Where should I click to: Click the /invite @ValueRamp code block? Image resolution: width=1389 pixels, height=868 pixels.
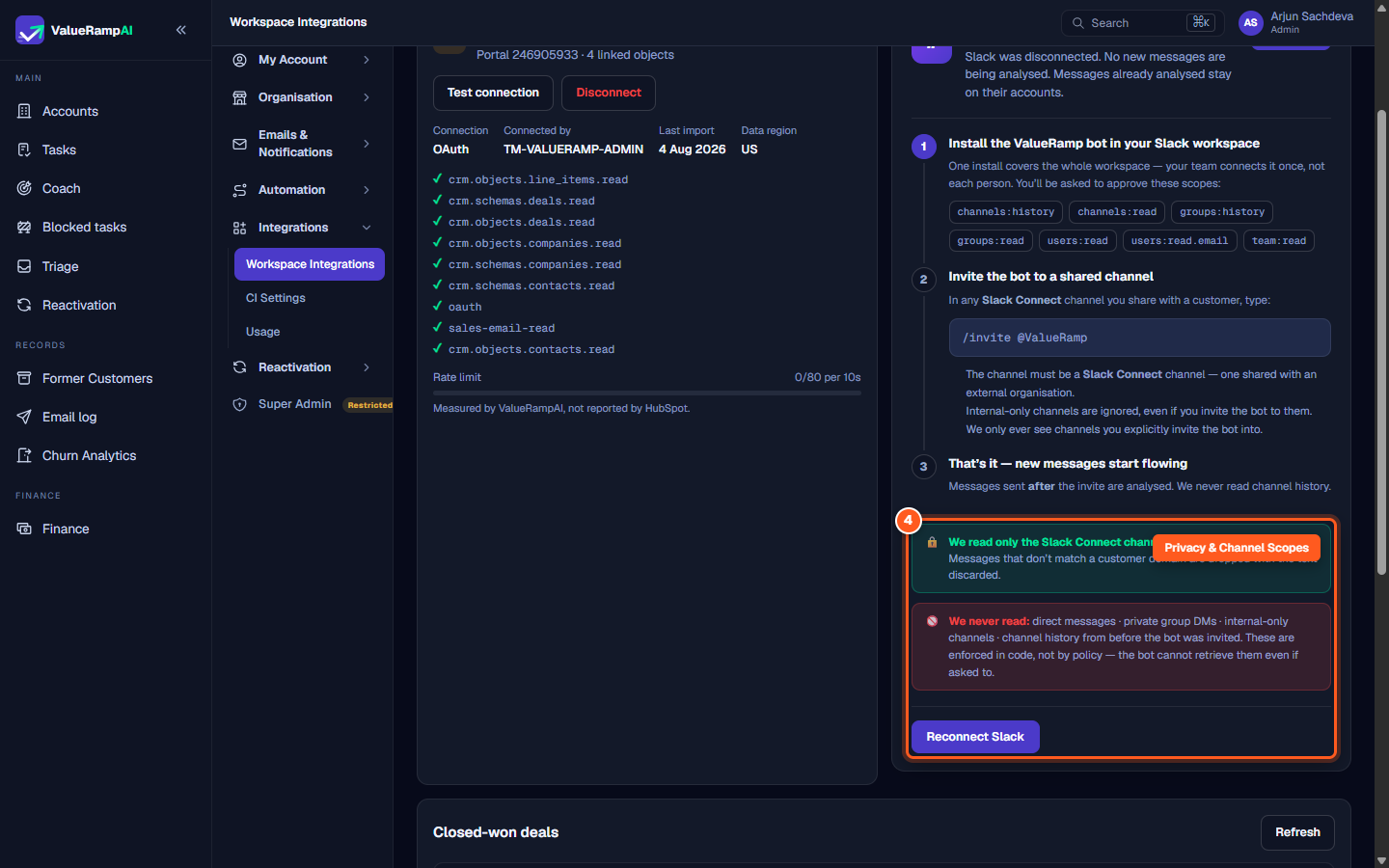pos(1140,338)
